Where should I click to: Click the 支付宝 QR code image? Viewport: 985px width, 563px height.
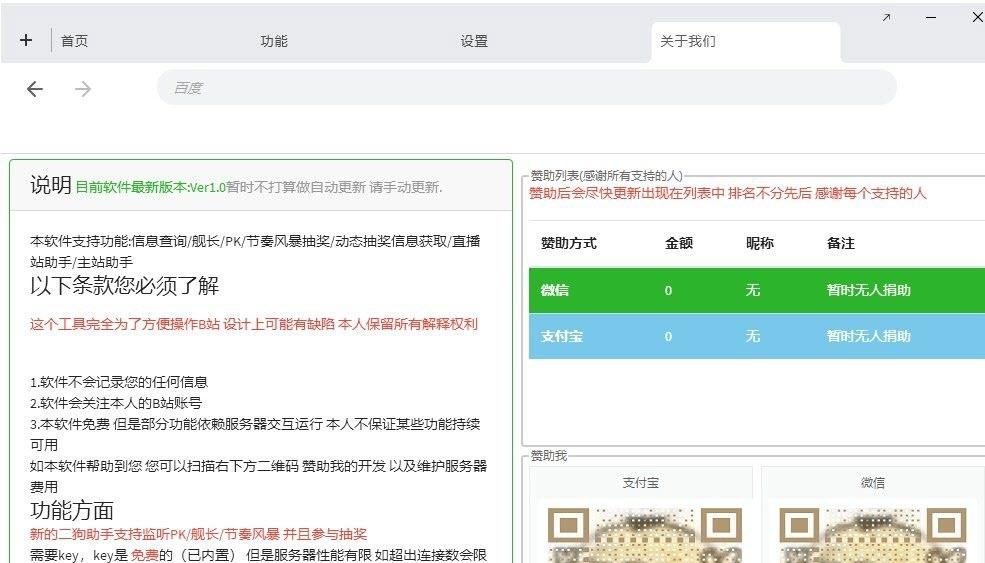pos(645,535)
